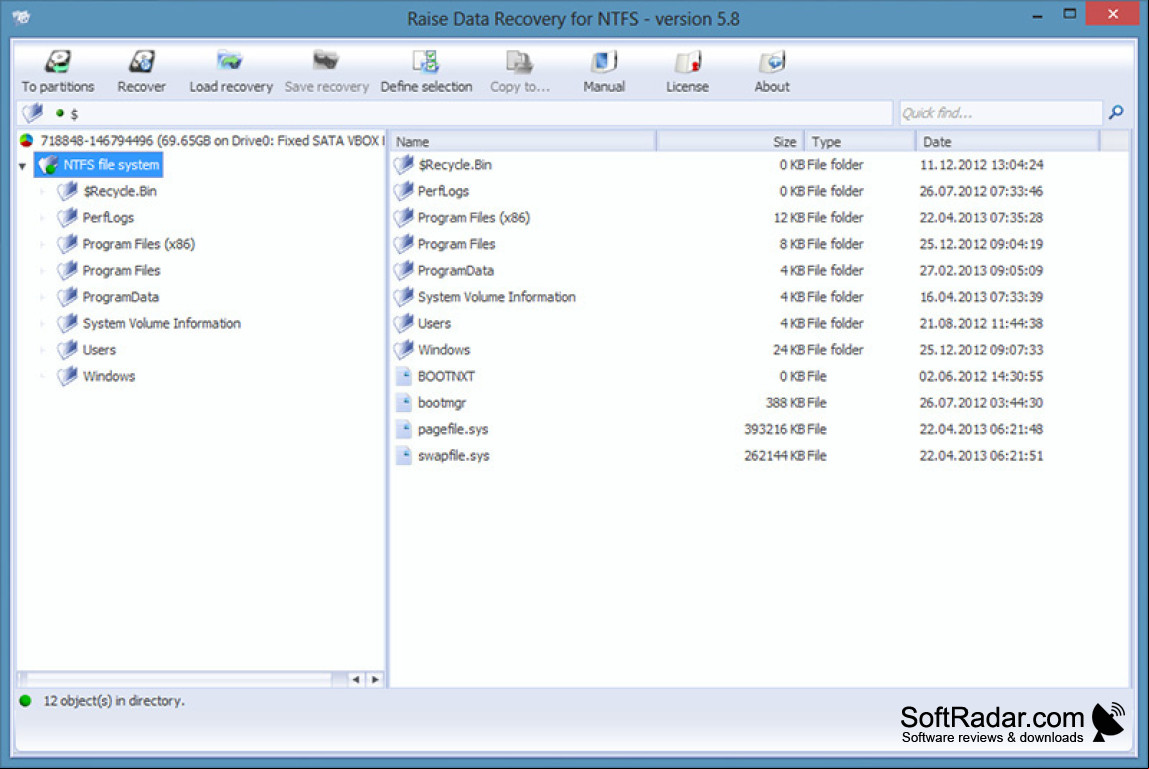Select the PerfLogs row in the file list
Image resolution: width=1149 pixels, height=769 pixels.
click(758, 191)
